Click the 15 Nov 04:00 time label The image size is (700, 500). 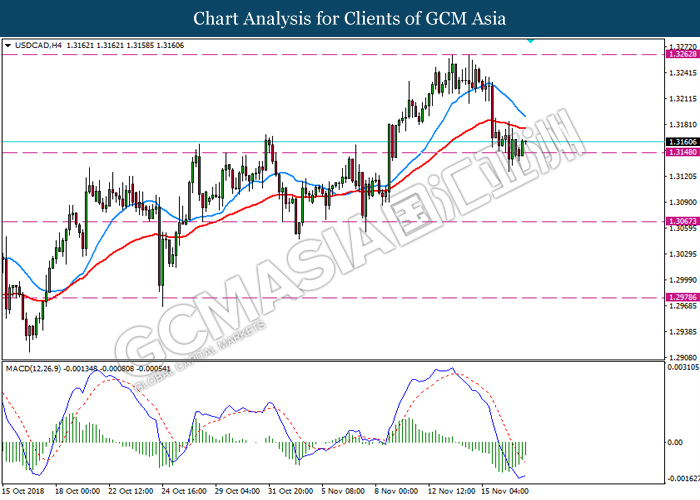pyautogui.click(x=504, y=491)
